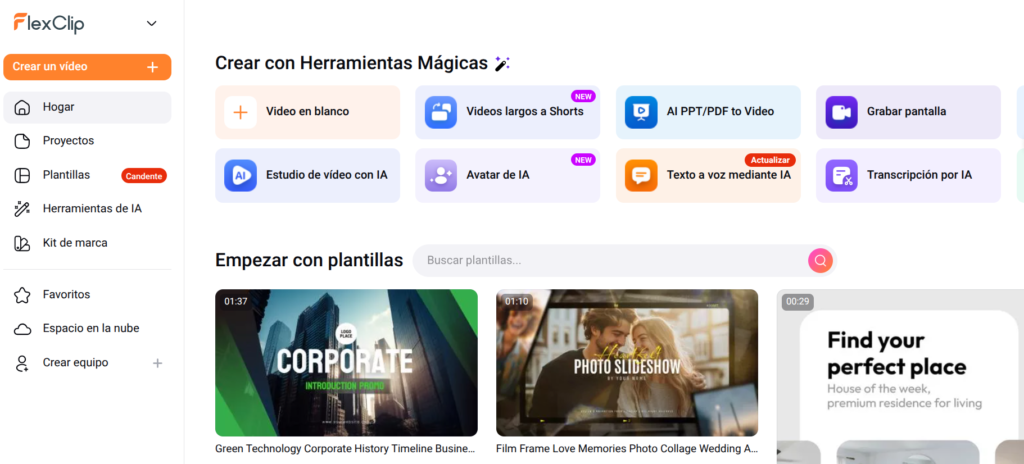
Task: Click the Videos largos a Shorts icon
Action: pyautogui.click(x=441, y=112)
